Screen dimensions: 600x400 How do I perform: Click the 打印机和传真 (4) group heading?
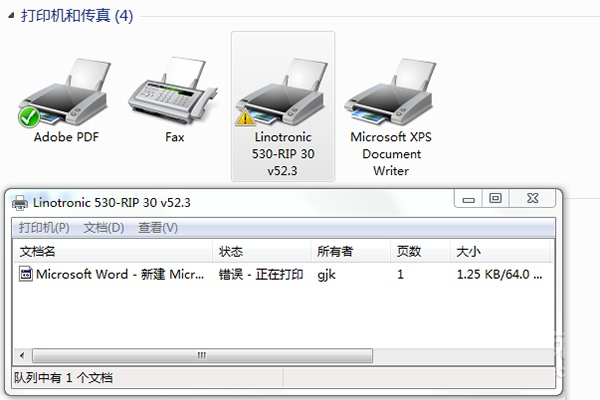[x=77, y=16]
